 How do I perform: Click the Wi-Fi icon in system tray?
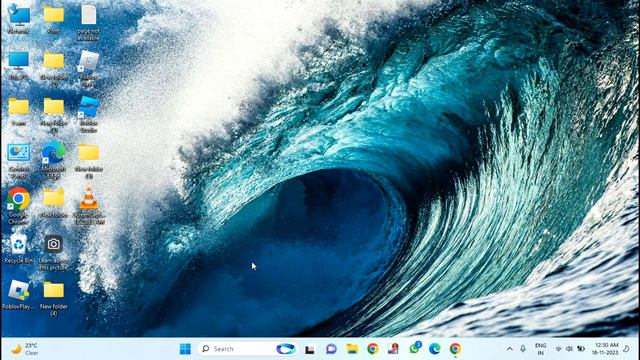tap(559, 349)
